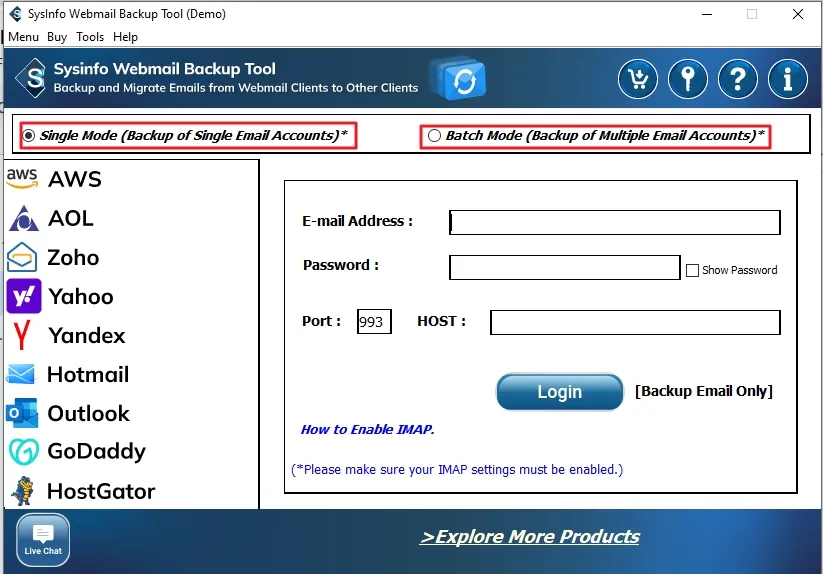The width and height of the screenshot is (823, 574).
Task: Close the Webmail Backup Tool window
Action: tap(798, 14)
